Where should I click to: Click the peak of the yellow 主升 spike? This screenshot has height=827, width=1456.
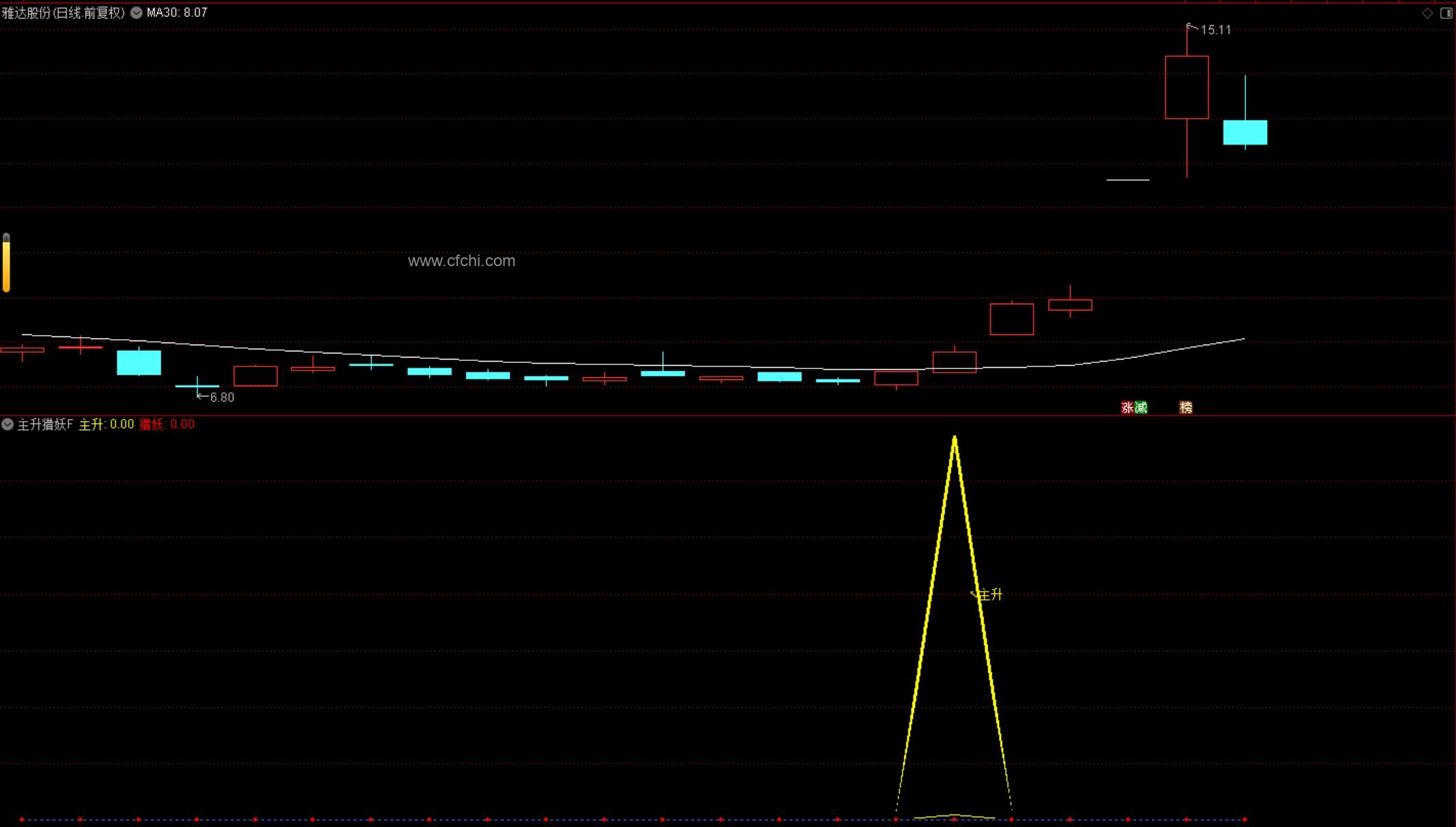(x=955, y=437)
